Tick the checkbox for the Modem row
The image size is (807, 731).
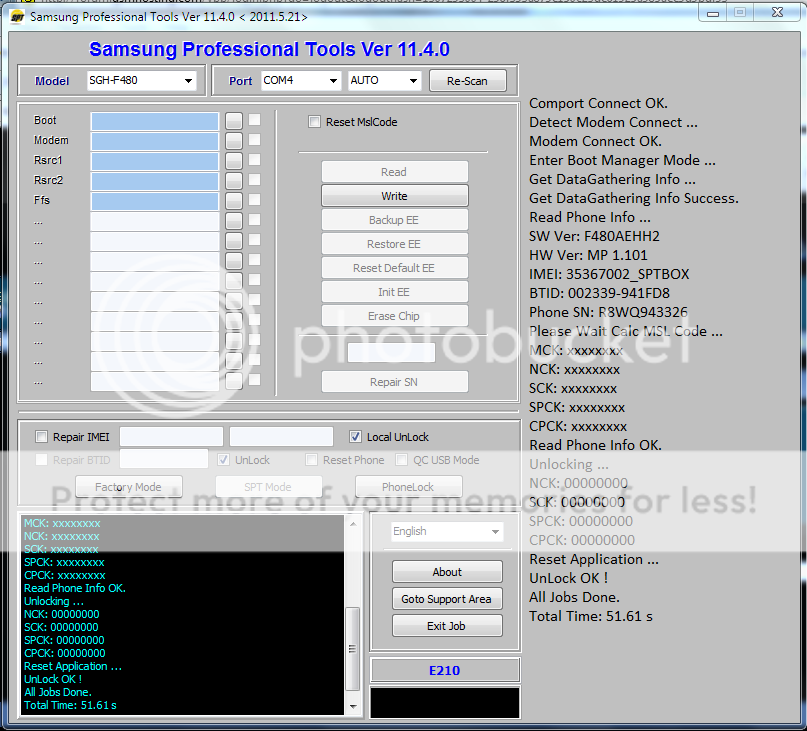pyautogui.click(x=254, y=140)
